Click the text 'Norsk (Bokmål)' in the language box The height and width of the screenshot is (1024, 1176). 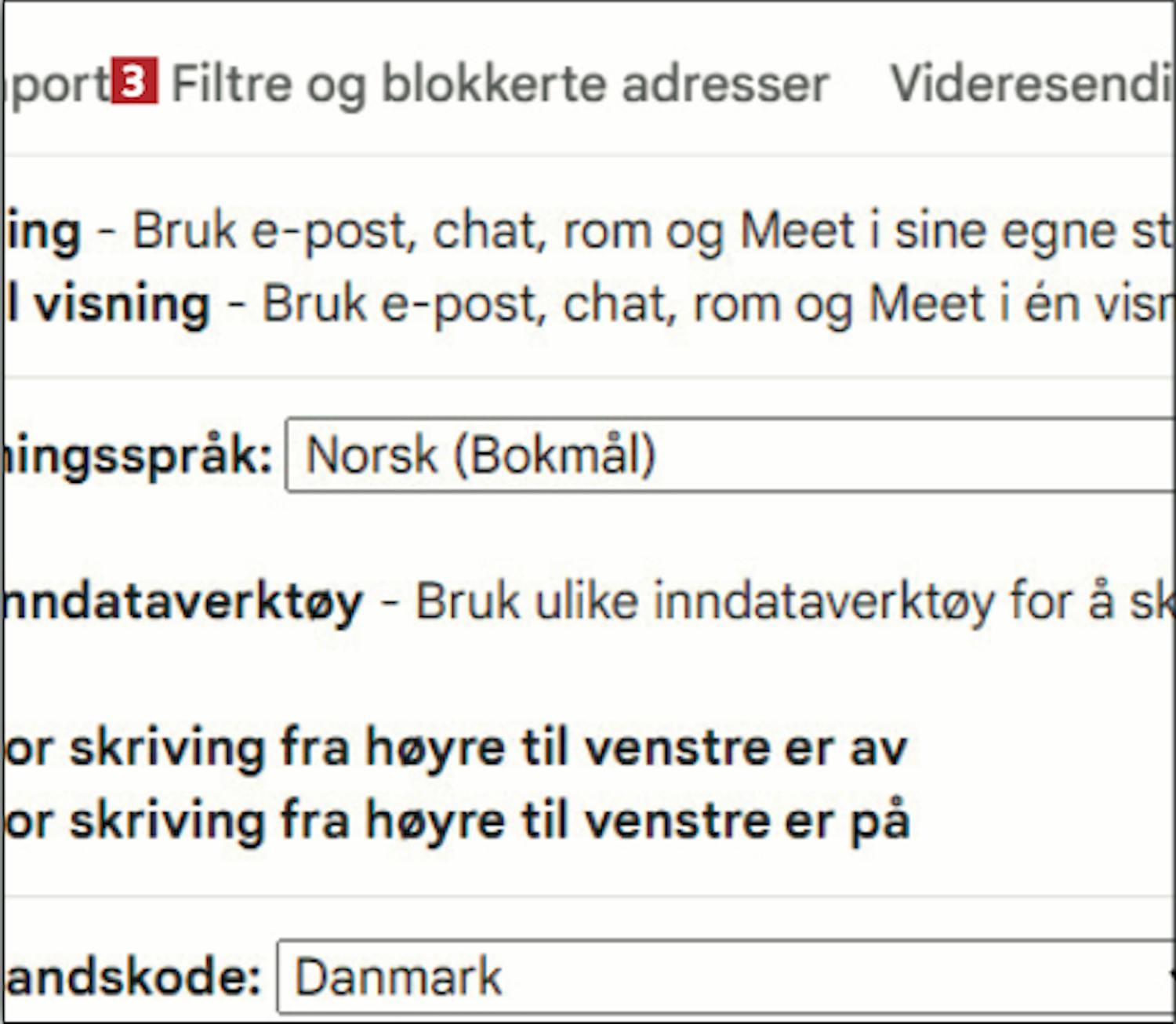pos(481,455)
